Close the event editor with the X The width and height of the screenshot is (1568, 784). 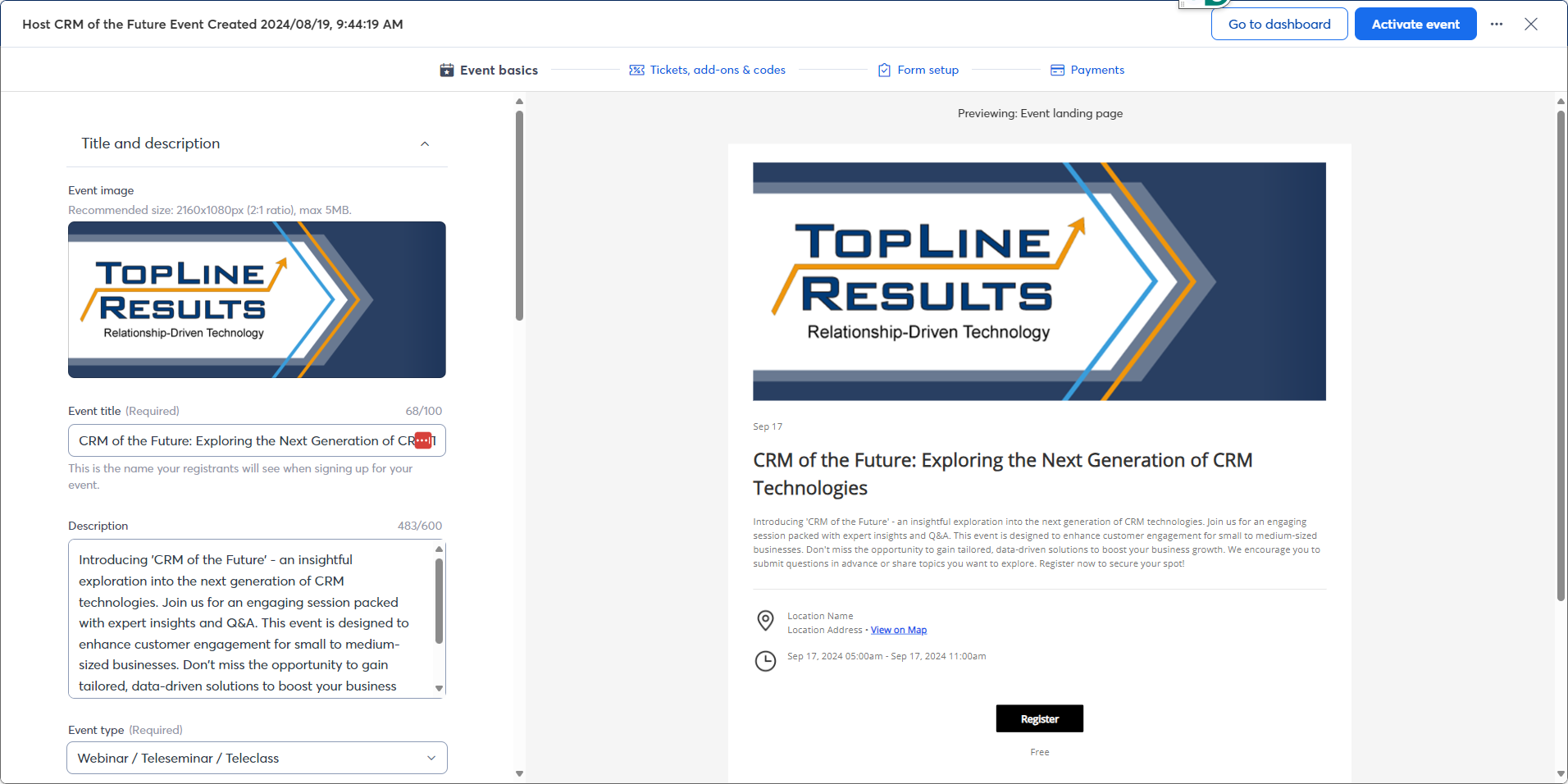tap(1531, 25)
